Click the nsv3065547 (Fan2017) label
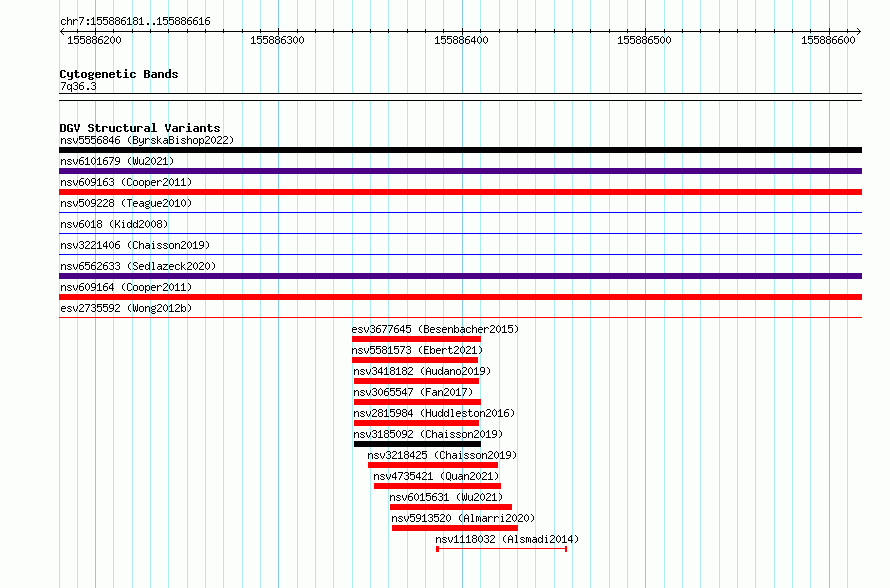 pyautogui.click(x=413, y=392)
